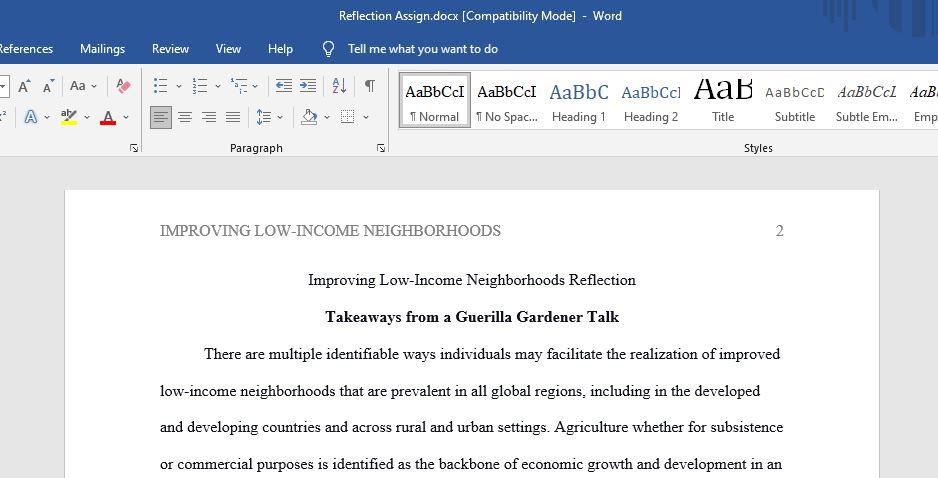
Task: Apply the Subtle Emphasis style
Action: [x=867, y=101]
